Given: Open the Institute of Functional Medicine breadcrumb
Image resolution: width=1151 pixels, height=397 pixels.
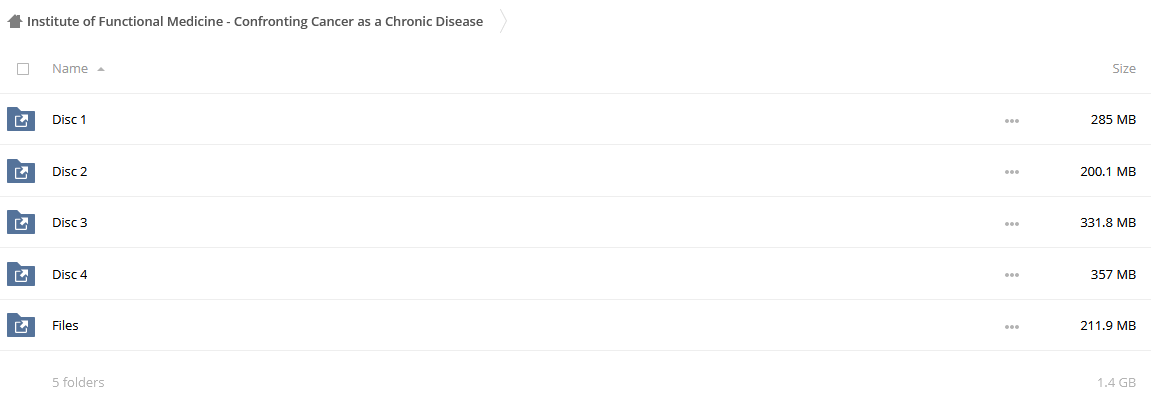Looking at the screenshot, I should pyautogui.click(x=255, y=21).
